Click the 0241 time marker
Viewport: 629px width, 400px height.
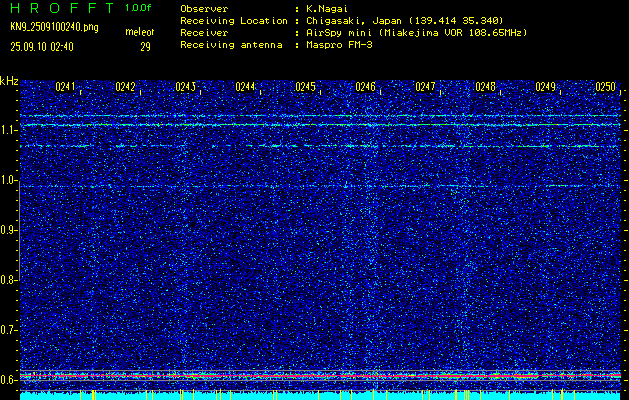pos(65,87)
